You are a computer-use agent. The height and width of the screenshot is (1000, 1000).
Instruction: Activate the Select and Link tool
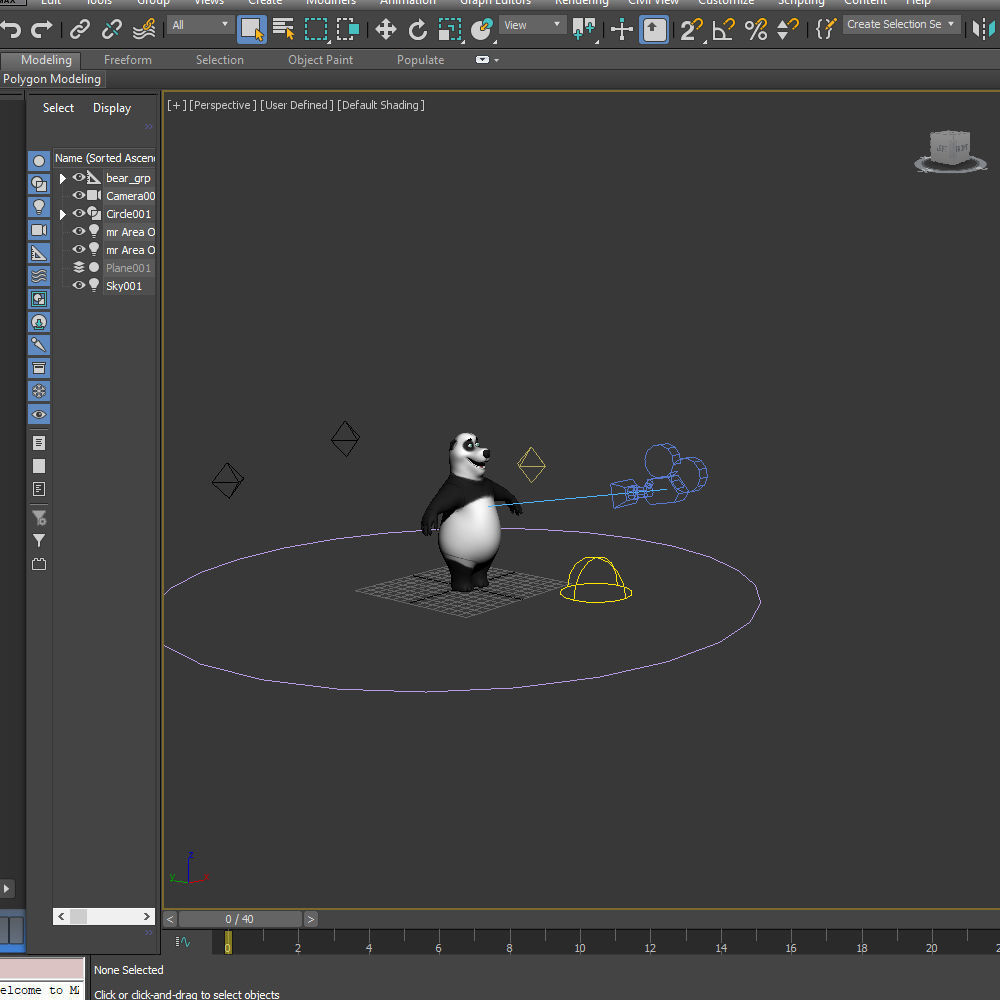coord(80,29)
